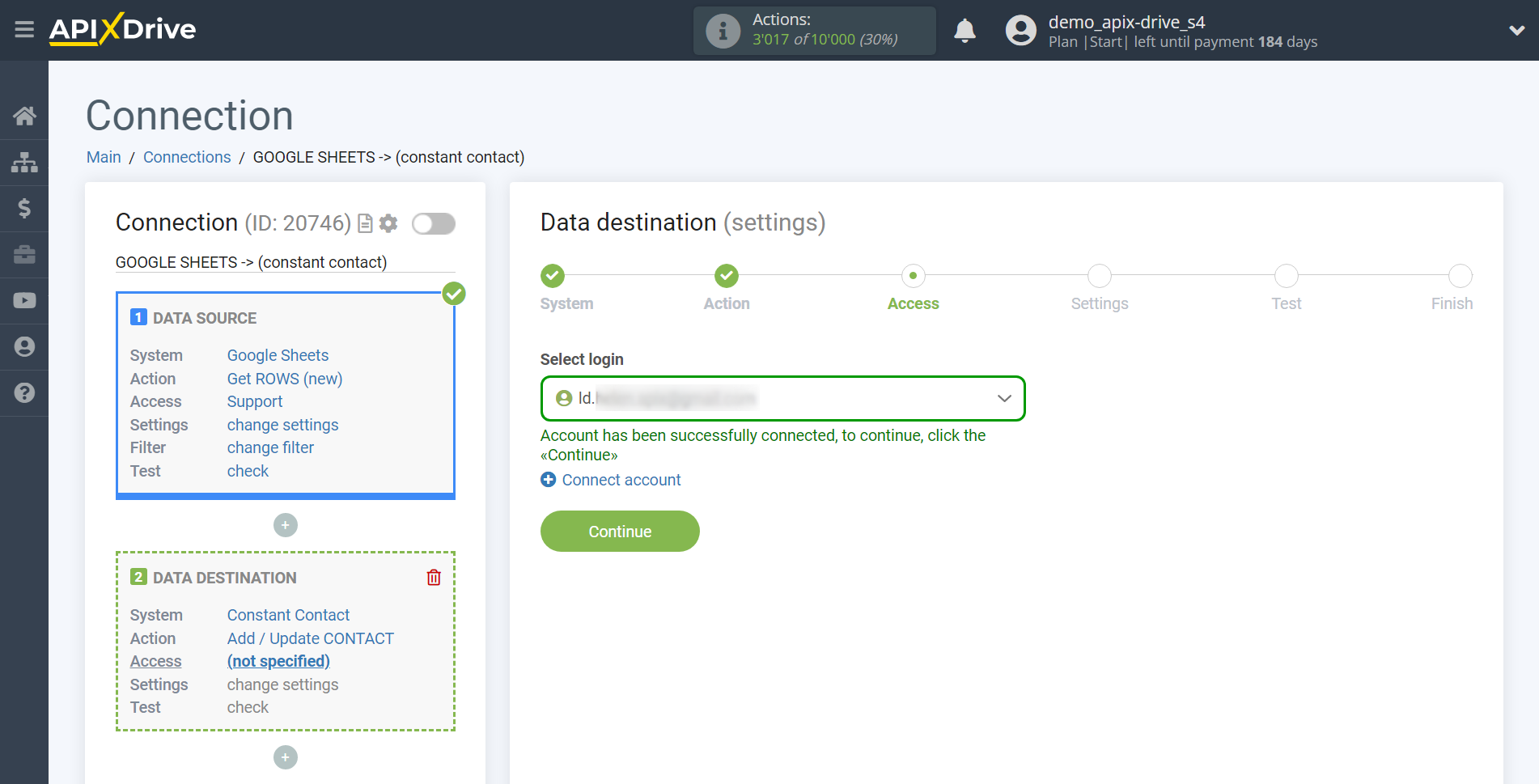Image resolution: width=1539 pixels, height=784 pixels.
Task: Open the hamburger menu
Action: coord(24,30)
